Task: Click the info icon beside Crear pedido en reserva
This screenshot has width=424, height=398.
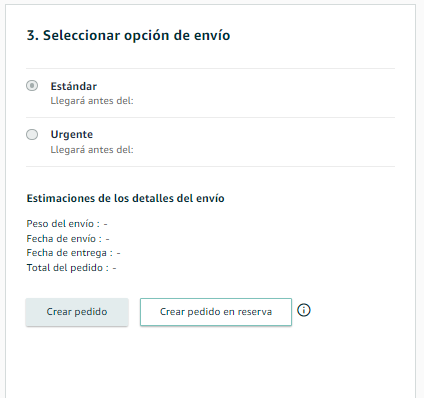Action: (304, 310)
